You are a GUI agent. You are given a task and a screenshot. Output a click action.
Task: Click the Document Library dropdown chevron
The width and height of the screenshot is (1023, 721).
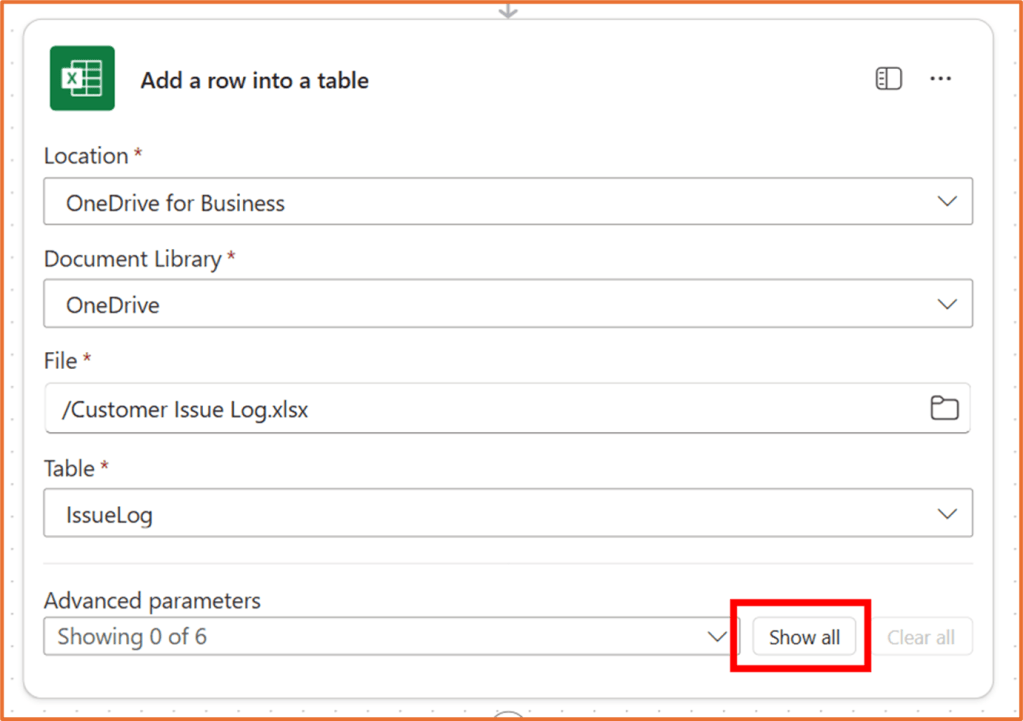[x=948, y=303]
